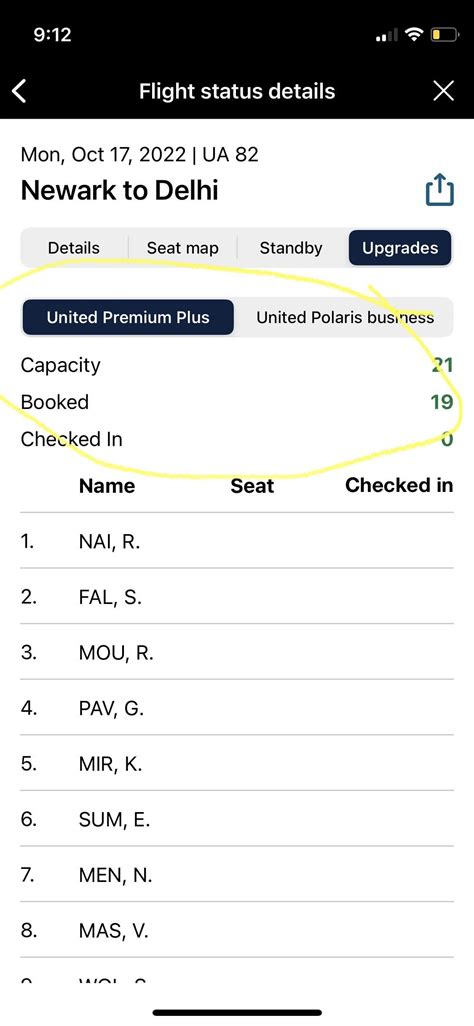474x1026 pixels.
Task: Switch to the Details tab
Action: [x=74, y=248]
